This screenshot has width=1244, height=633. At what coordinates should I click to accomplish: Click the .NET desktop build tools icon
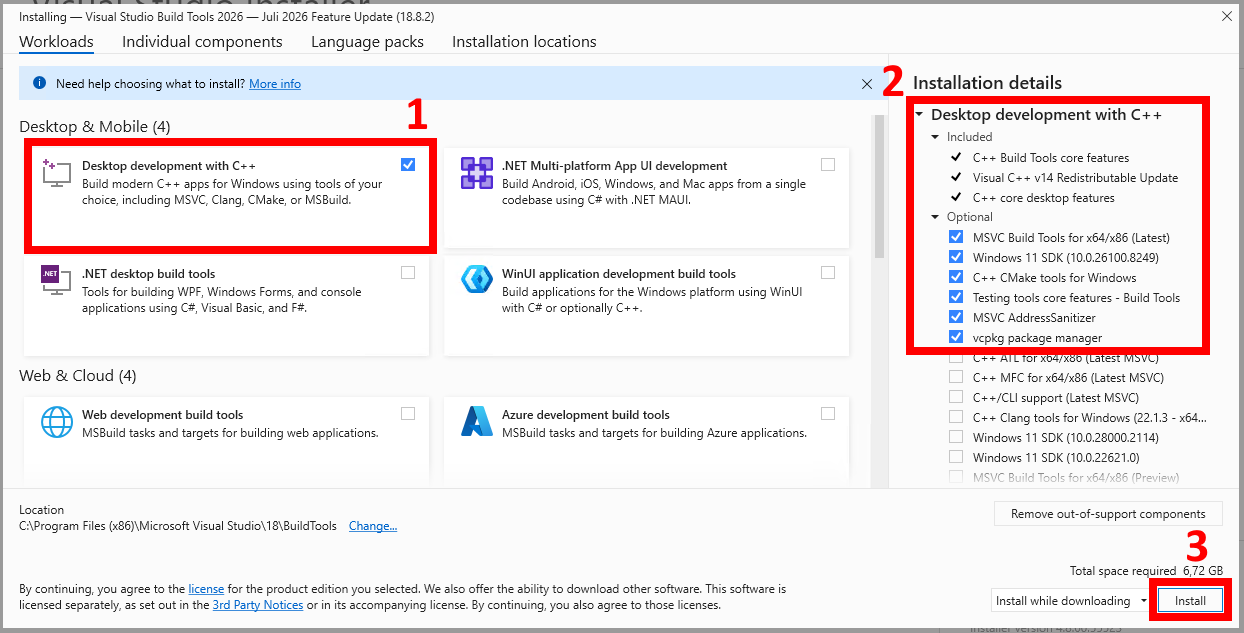pos(56,279)
